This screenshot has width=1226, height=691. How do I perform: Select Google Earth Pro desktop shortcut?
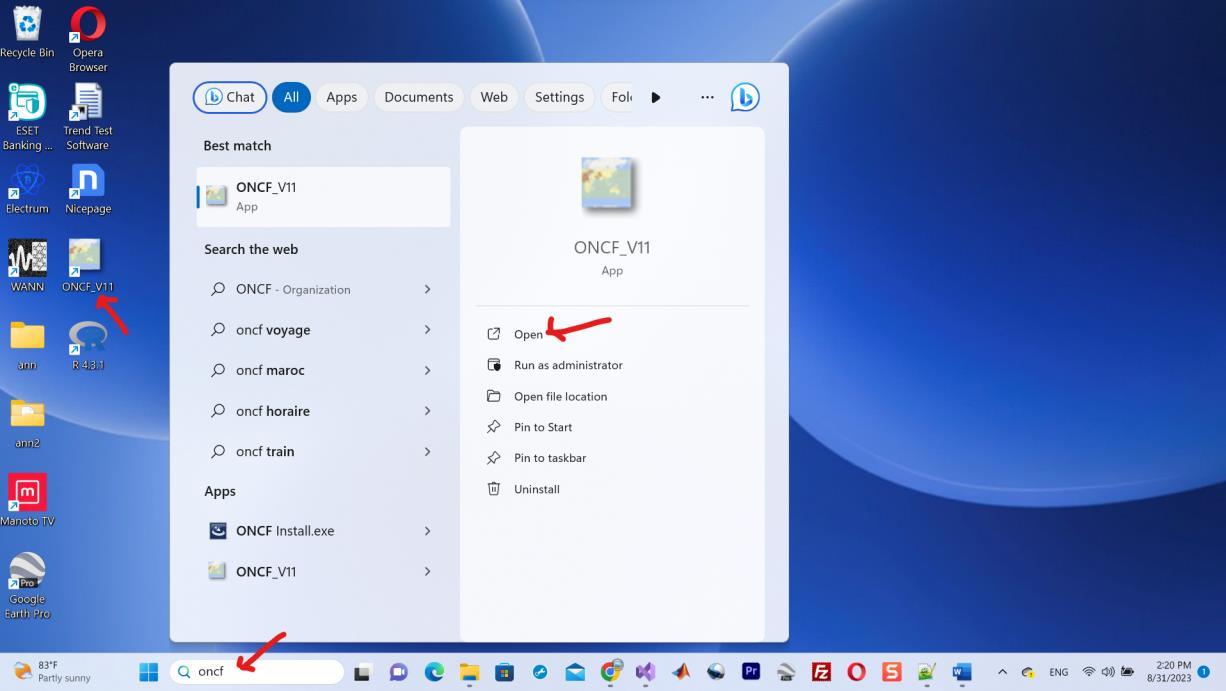(27, 585)
